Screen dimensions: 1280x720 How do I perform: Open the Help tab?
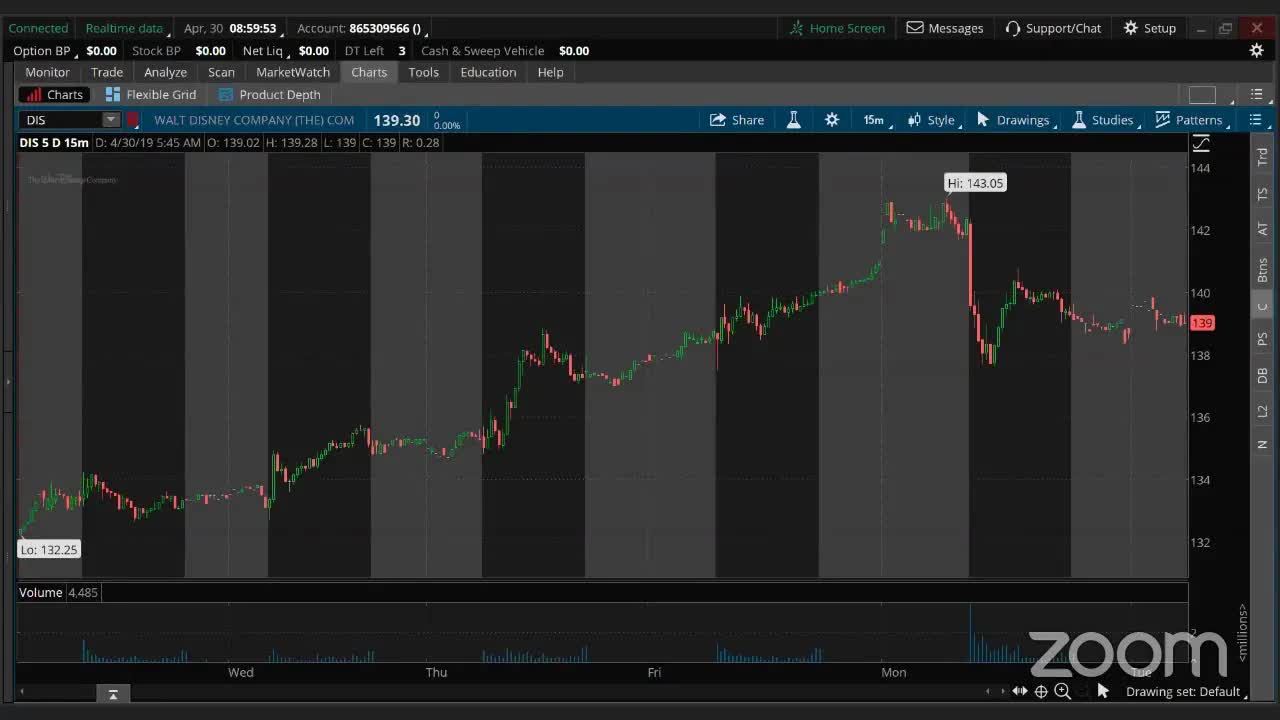tap(550, 72)
